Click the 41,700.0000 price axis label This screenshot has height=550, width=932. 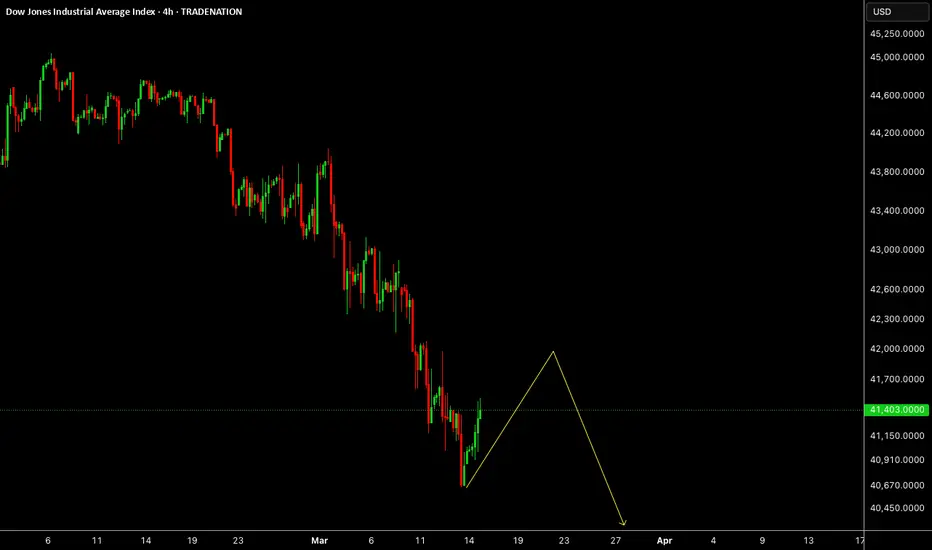[897, 379]
